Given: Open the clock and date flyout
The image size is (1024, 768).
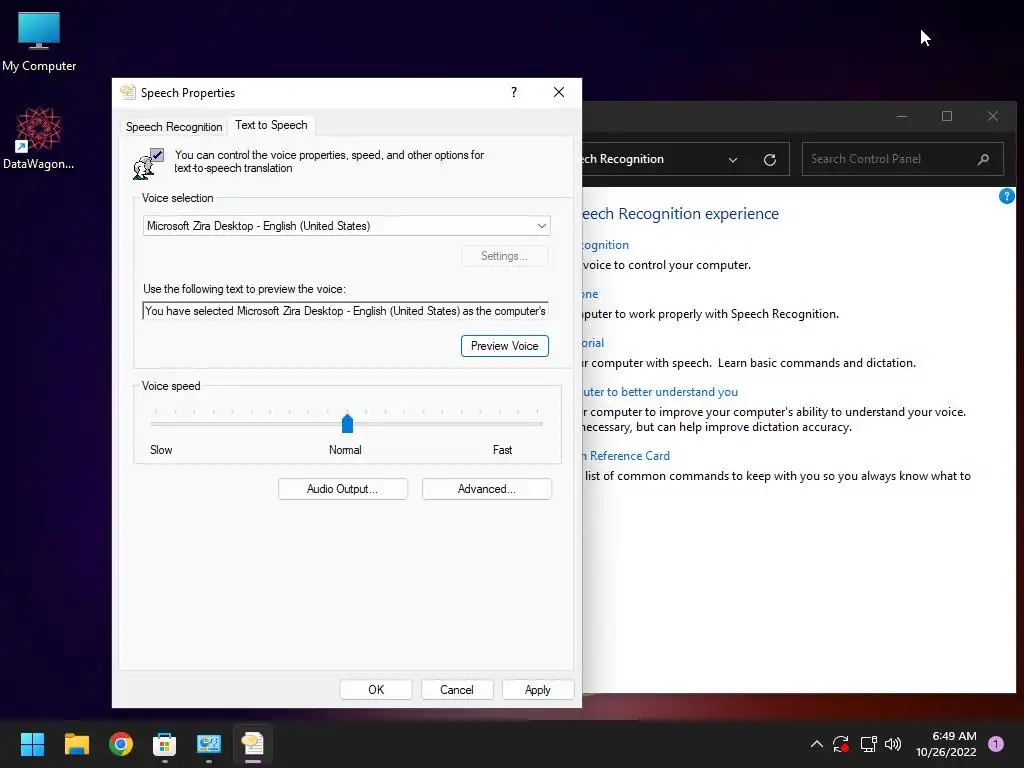Looking at the screenshot, I should pos(946,744).
